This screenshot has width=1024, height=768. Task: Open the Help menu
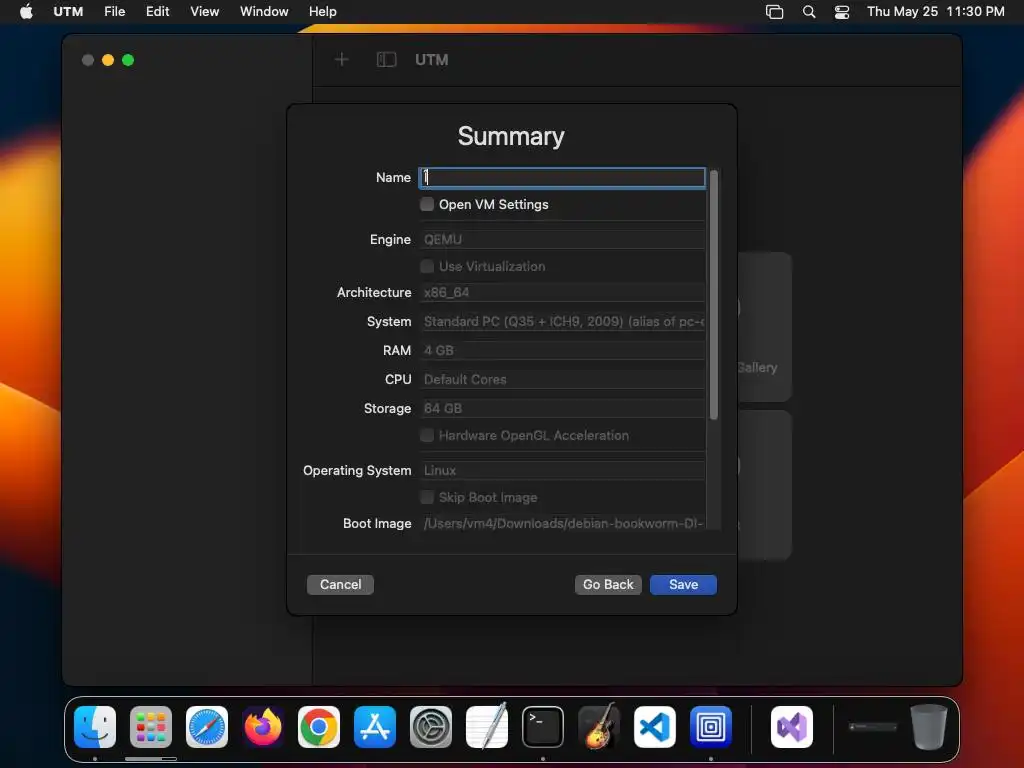tap(323, 11)
